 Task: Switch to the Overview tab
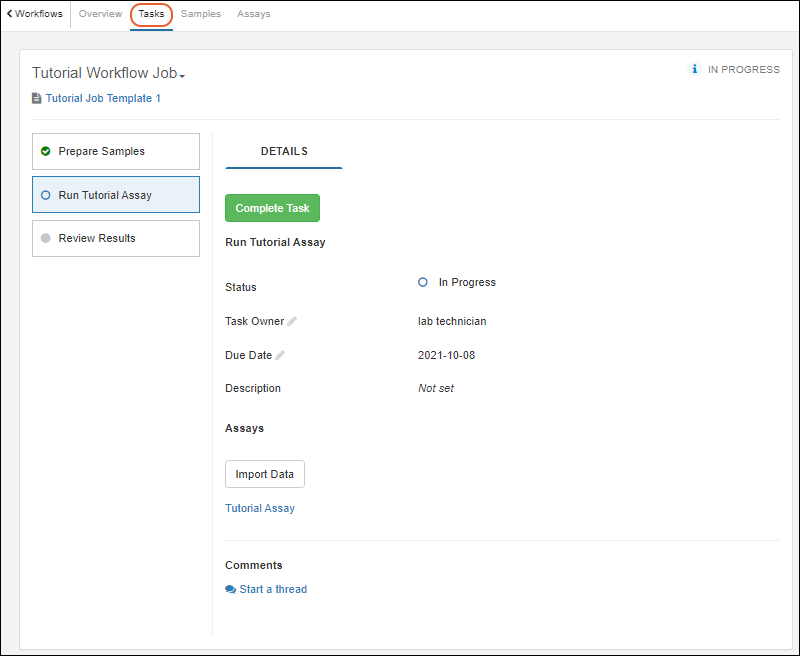coord(100,14)
